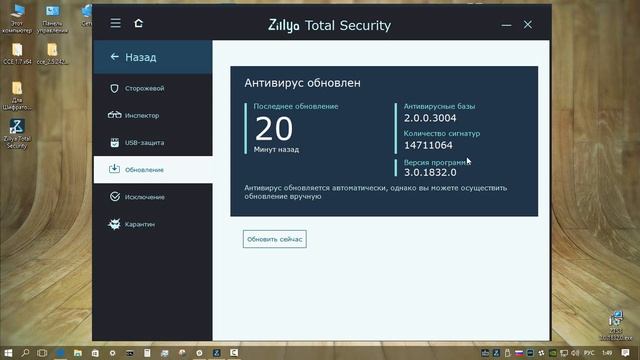640x360 pixels.
Task: Click the Zillya icon in taskbar
Action: 217,353
